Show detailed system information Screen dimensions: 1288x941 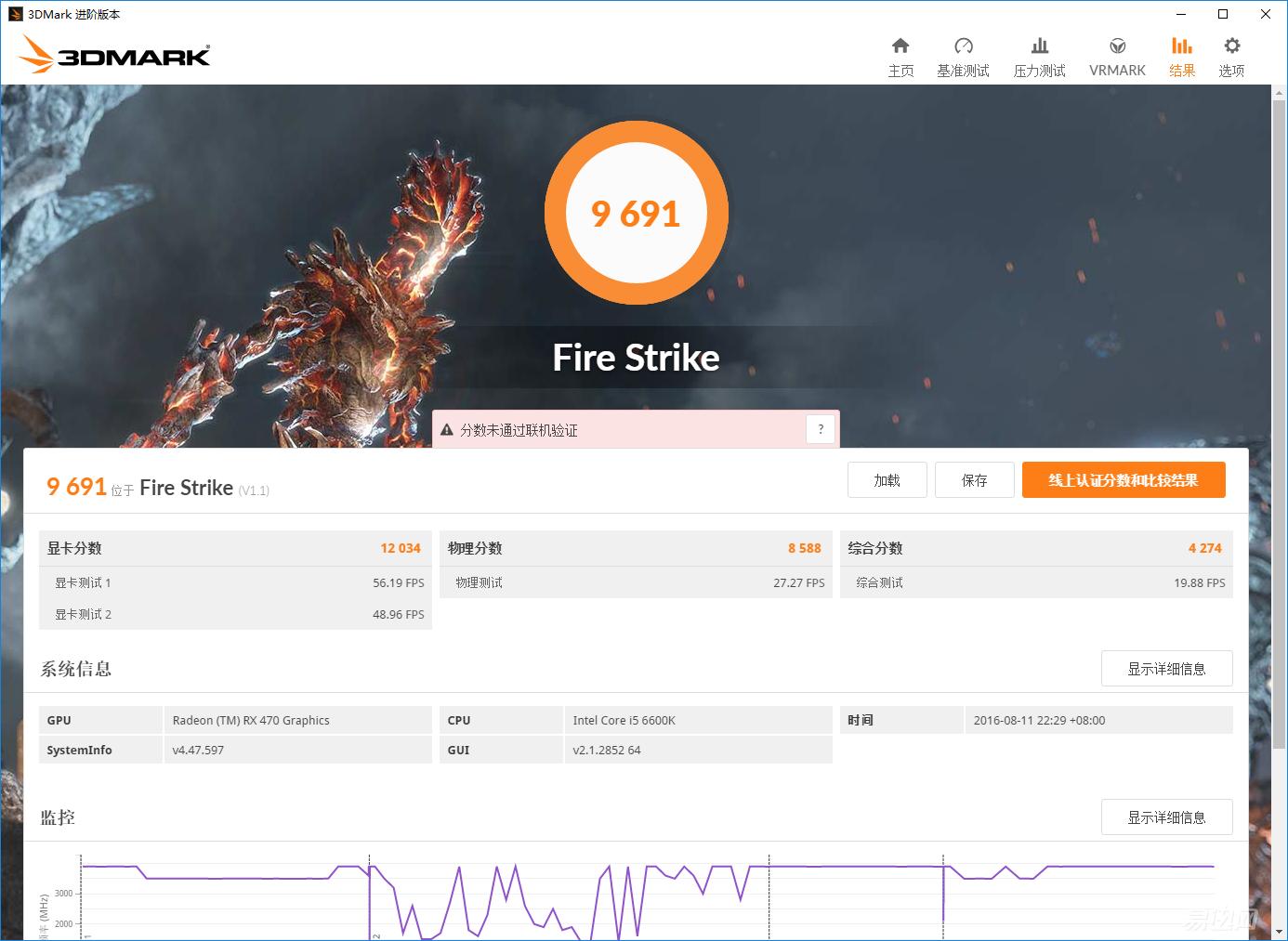(1166, 668)
